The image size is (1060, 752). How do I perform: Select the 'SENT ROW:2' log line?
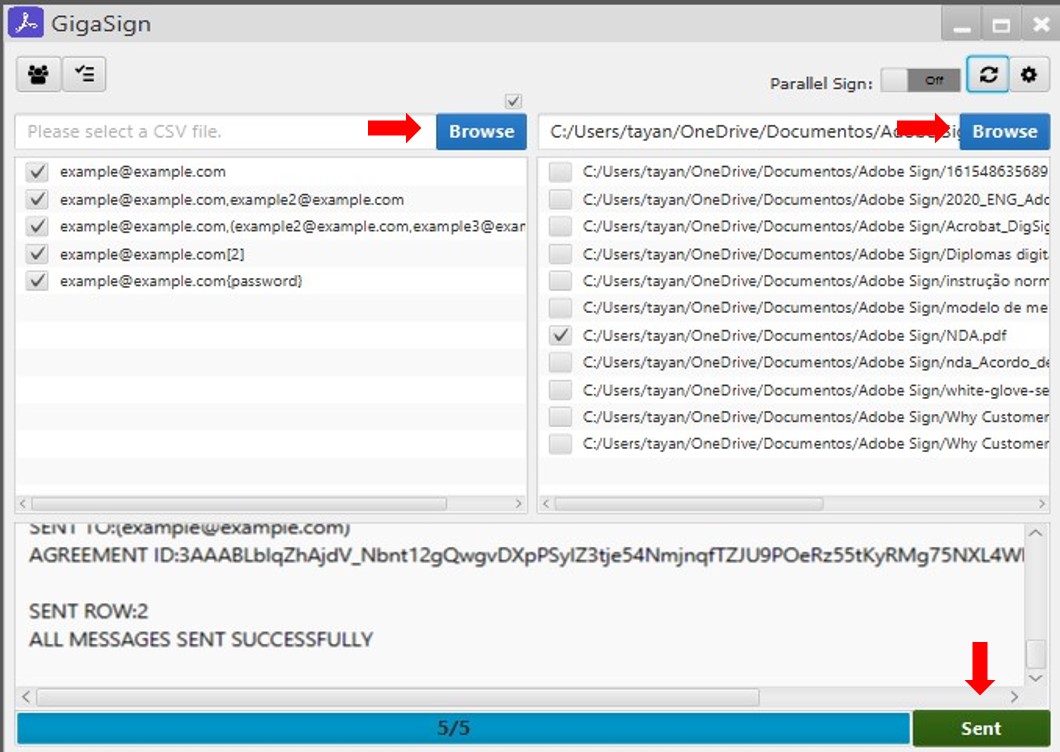(89, 611)
